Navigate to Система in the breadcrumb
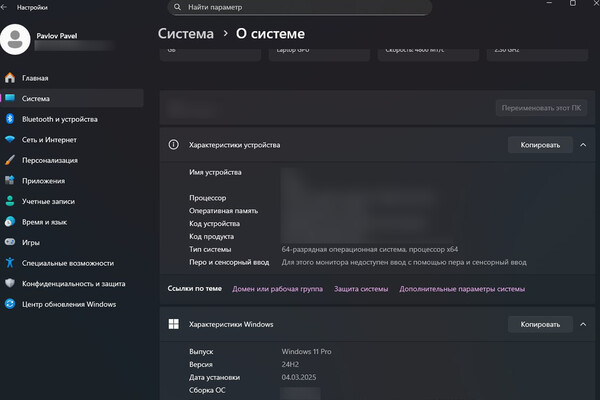This screenshot has width=600, height=400. (186, 33)
